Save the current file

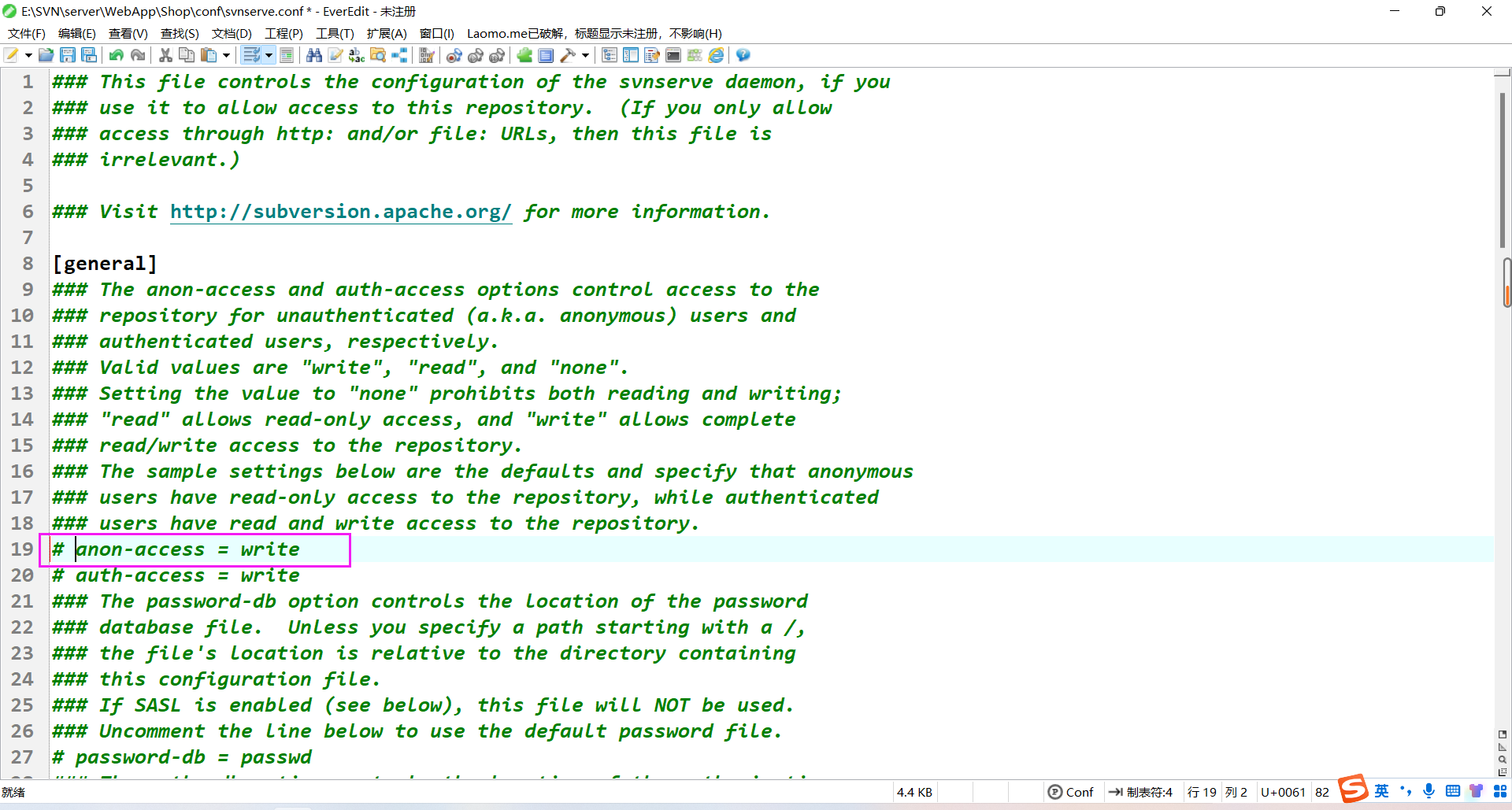tap(68, 55)
